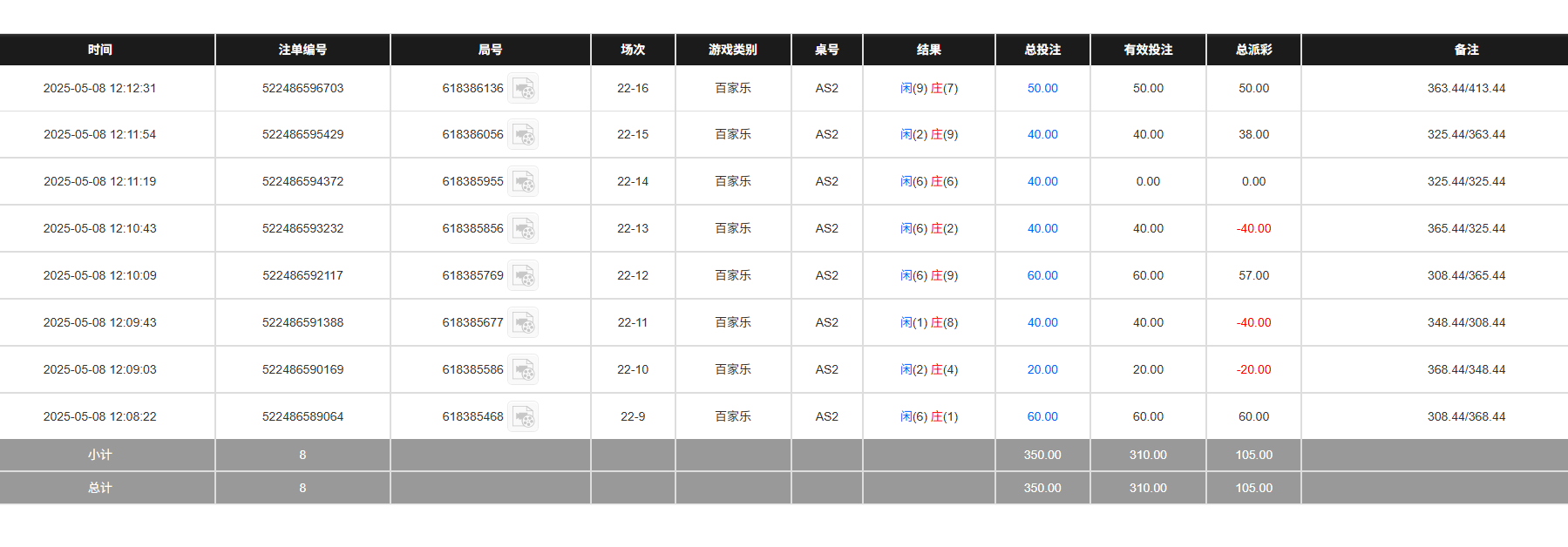The height and width of the screenshot is (547, 1568).
Task: Click the replay icon for round 618385769
Action: click(x=524, y=275)
